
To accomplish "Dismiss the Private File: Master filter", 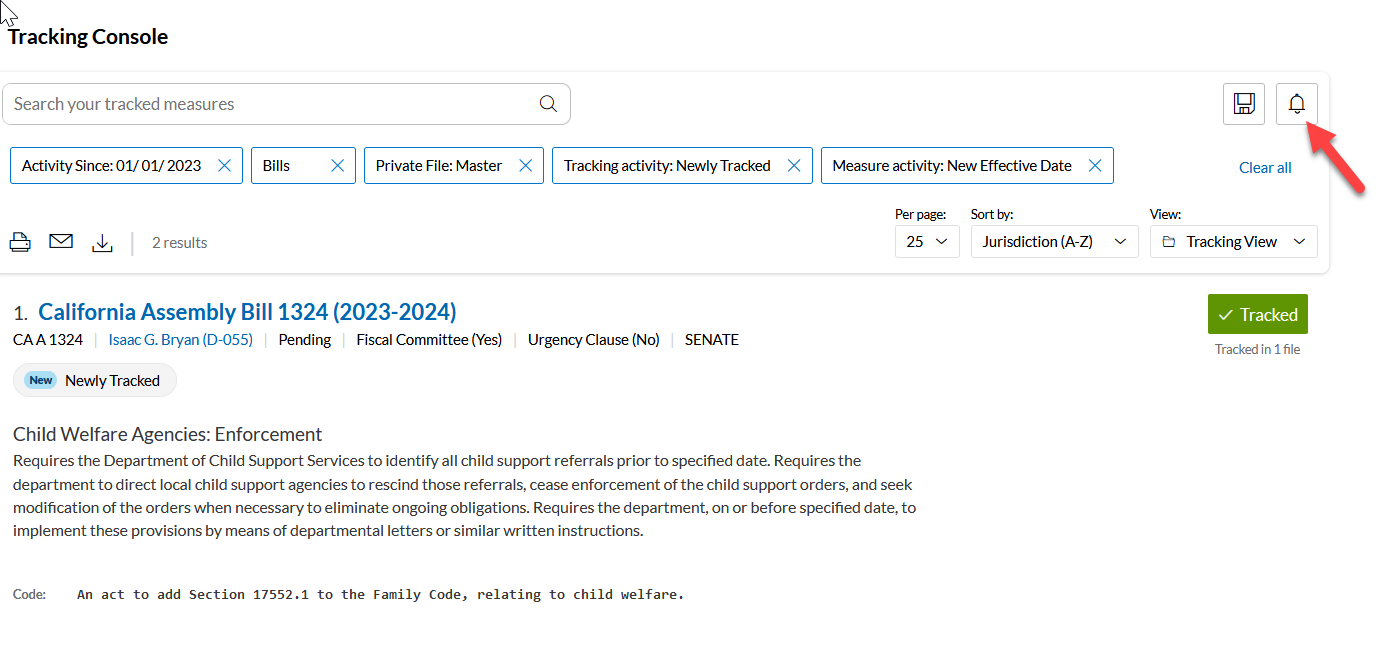I will click(x=525, y=165).
